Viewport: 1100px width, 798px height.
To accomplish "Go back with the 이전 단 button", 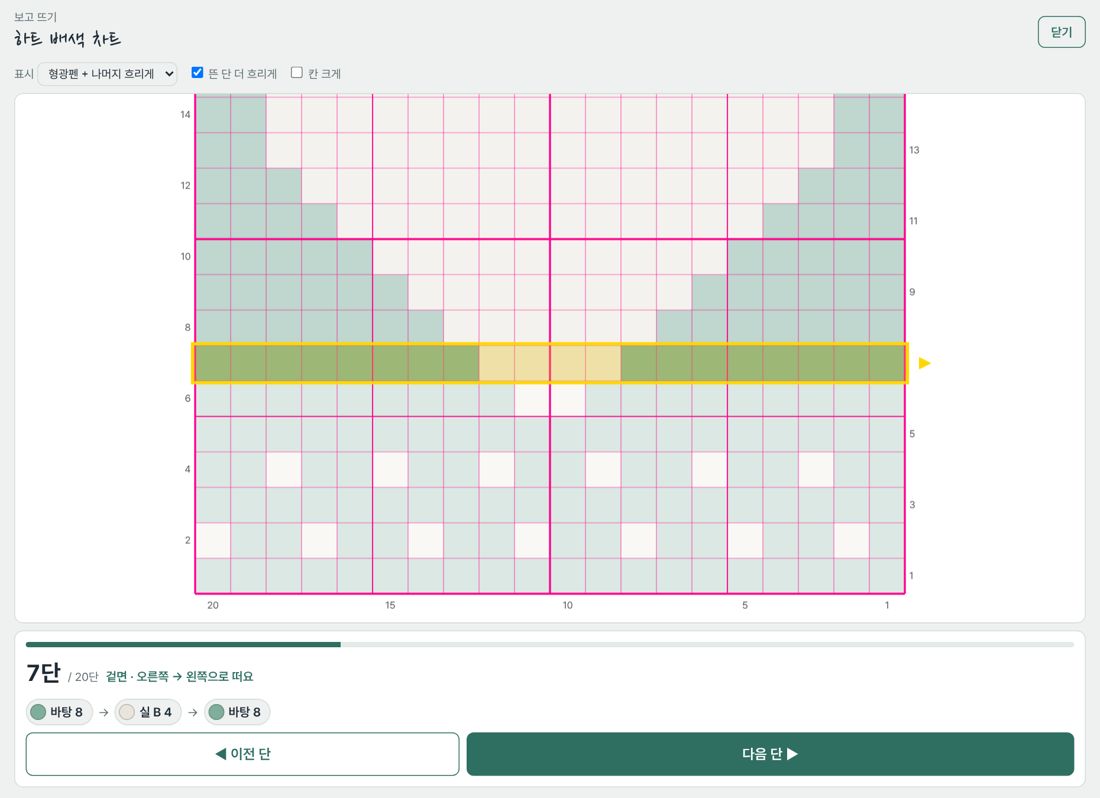I will coord(242,754).
